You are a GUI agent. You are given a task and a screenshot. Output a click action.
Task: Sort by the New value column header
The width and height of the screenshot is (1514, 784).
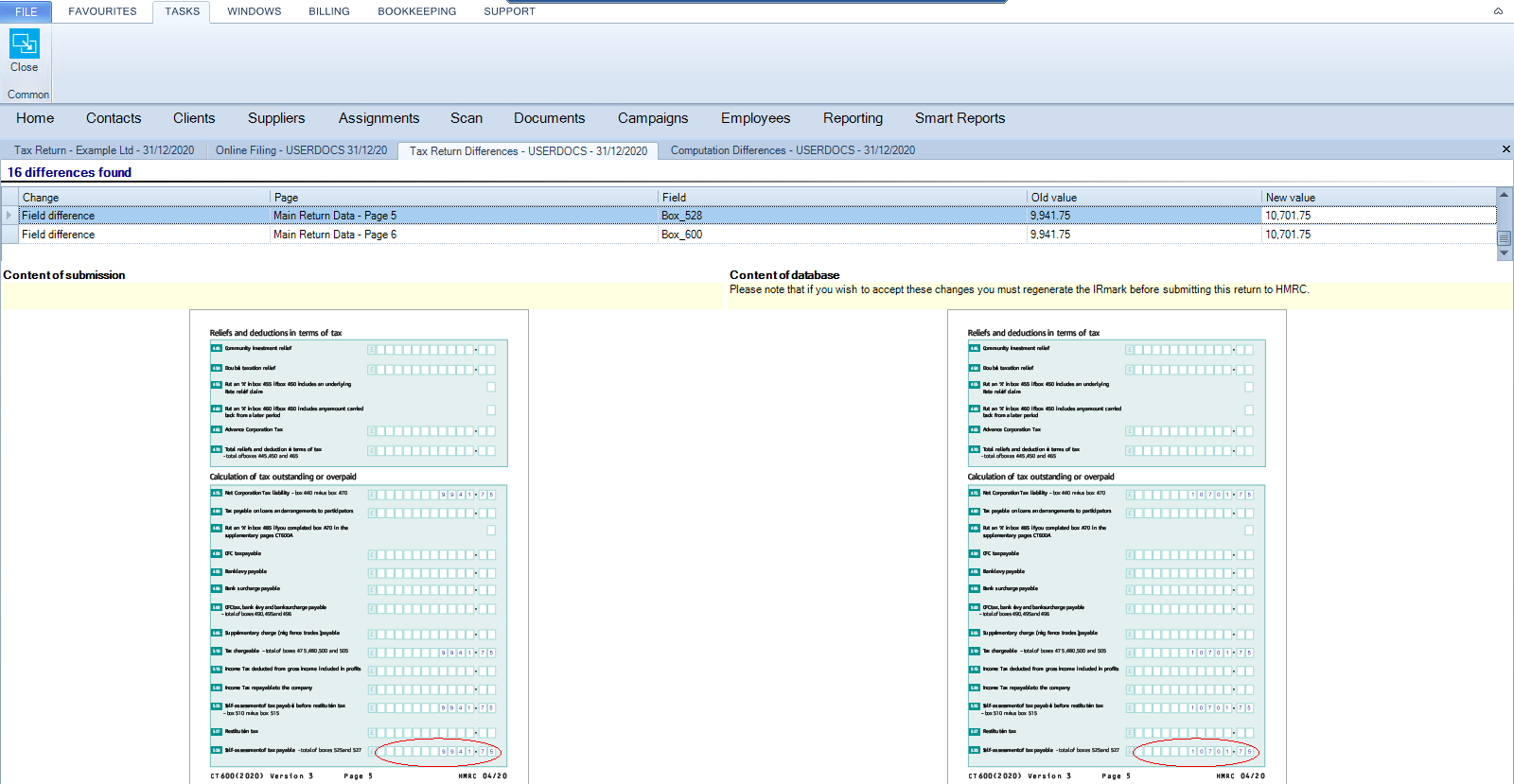[x=1379, y=198]
